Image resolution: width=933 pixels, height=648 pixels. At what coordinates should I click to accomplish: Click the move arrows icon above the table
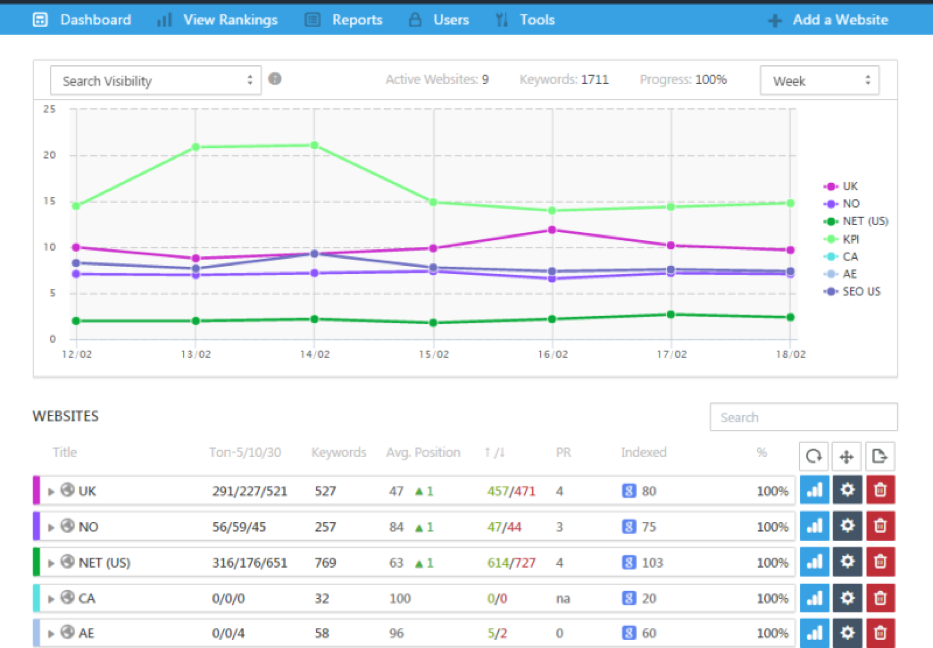[x=847, y=456]
